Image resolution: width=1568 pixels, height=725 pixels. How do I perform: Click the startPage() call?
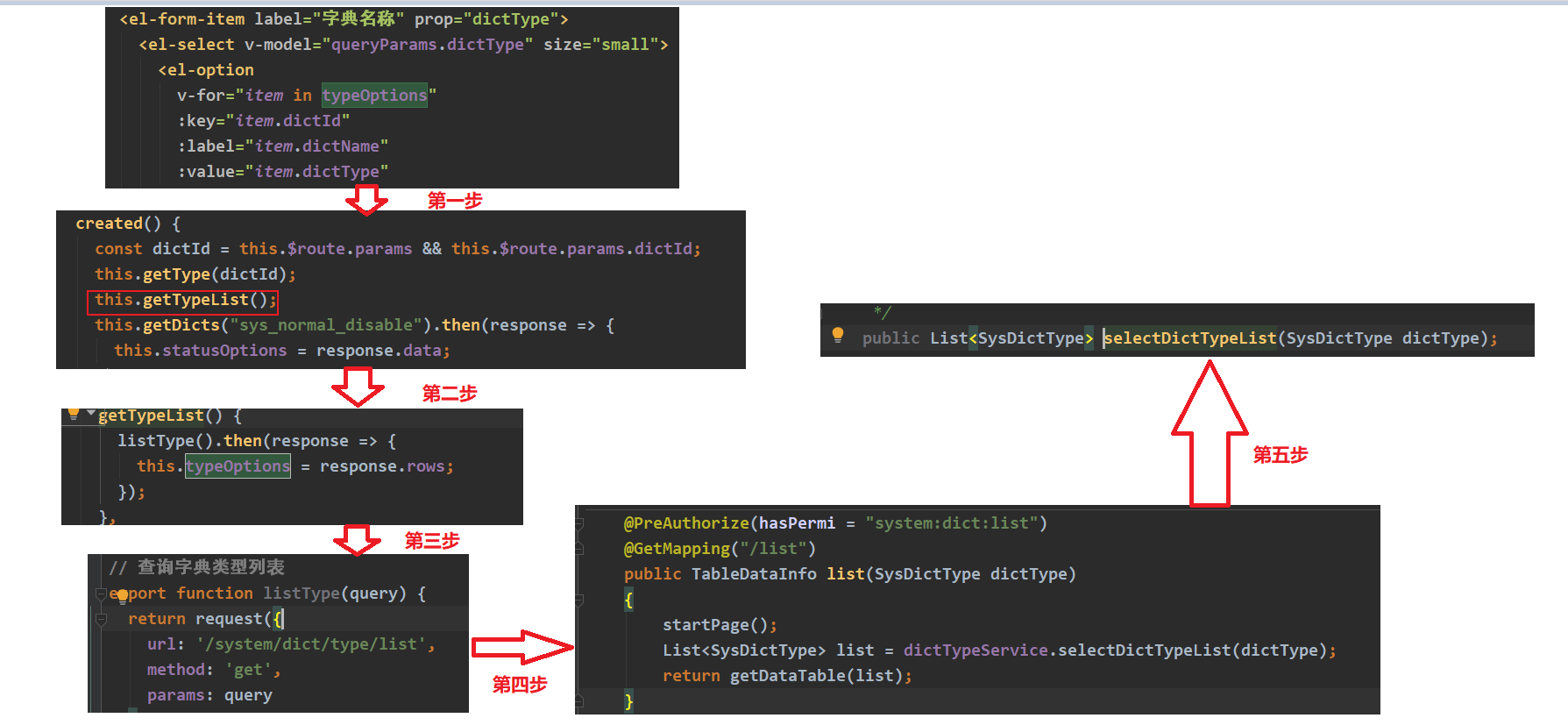[720, 624]
